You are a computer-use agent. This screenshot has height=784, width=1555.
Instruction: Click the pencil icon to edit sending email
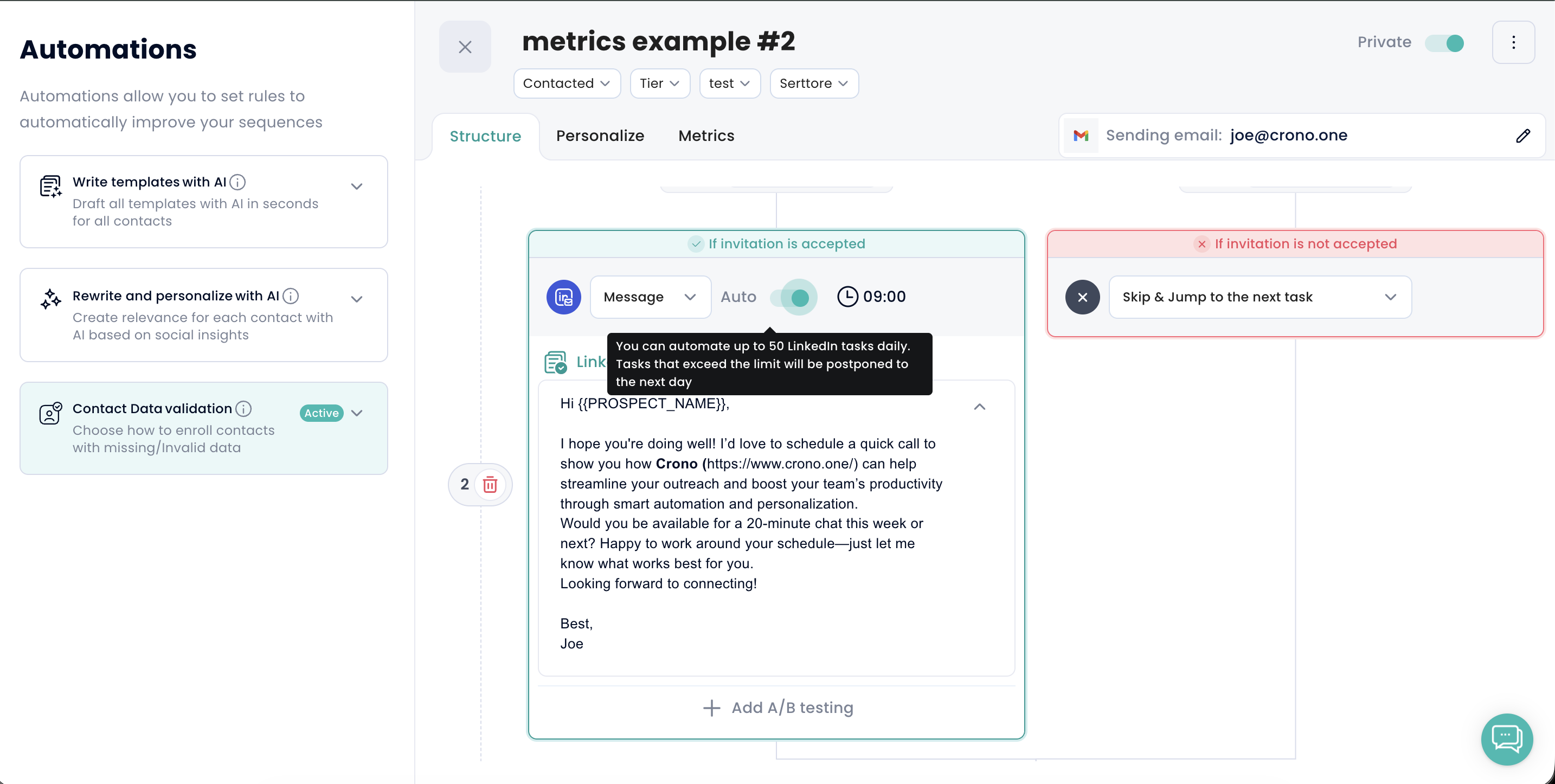[1522, 136]
